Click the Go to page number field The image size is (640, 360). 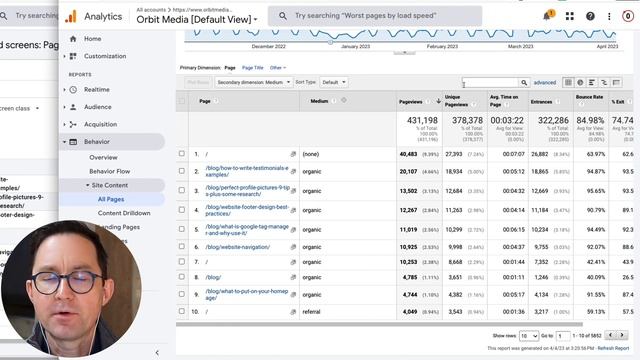click(x=563, y=336)
